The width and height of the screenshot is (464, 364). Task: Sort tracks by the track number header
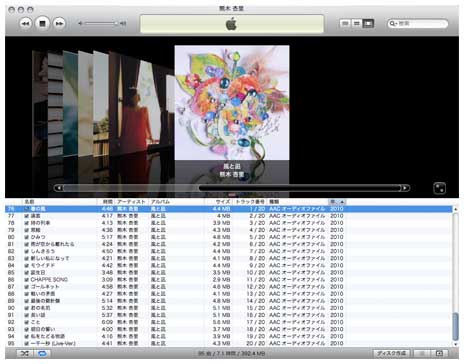pyautogui.click(x=250, y=202)
